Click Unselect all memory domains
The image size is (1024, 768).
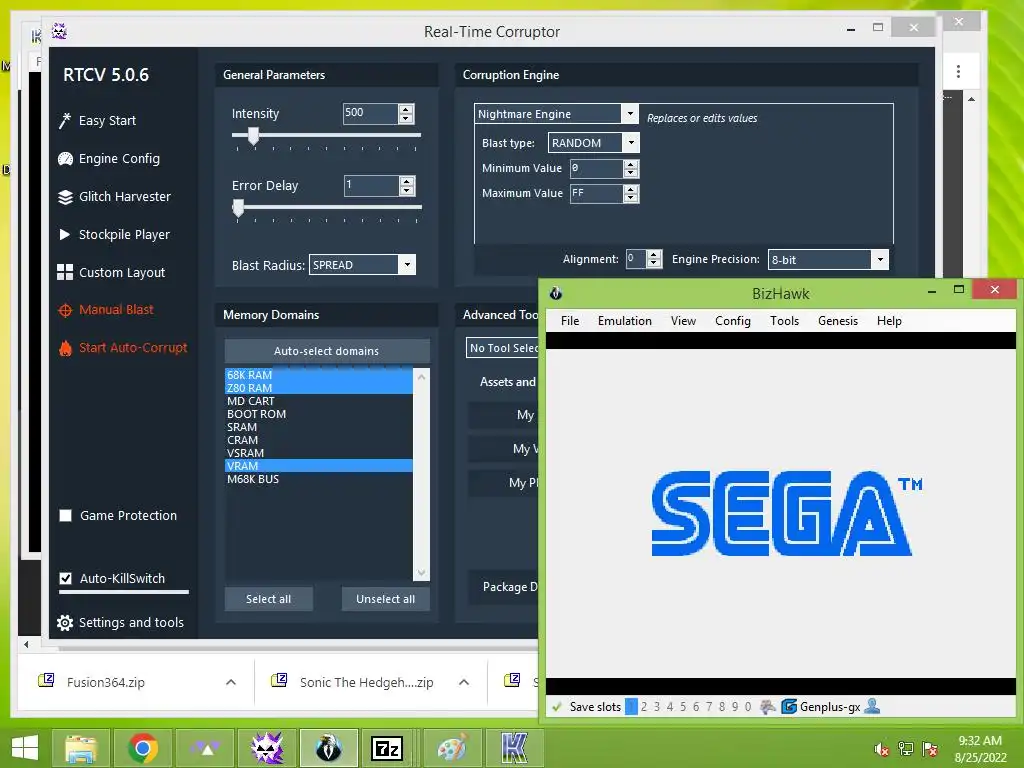tap(385, 599)
